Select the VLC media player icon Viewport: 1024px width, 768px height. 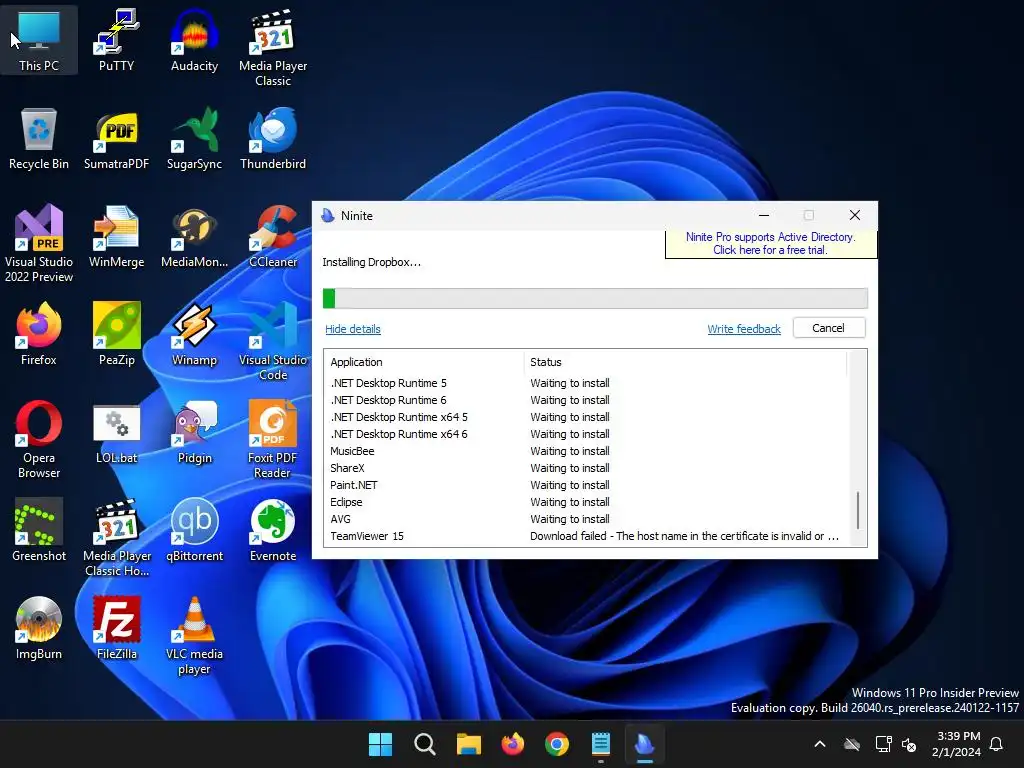194,635
